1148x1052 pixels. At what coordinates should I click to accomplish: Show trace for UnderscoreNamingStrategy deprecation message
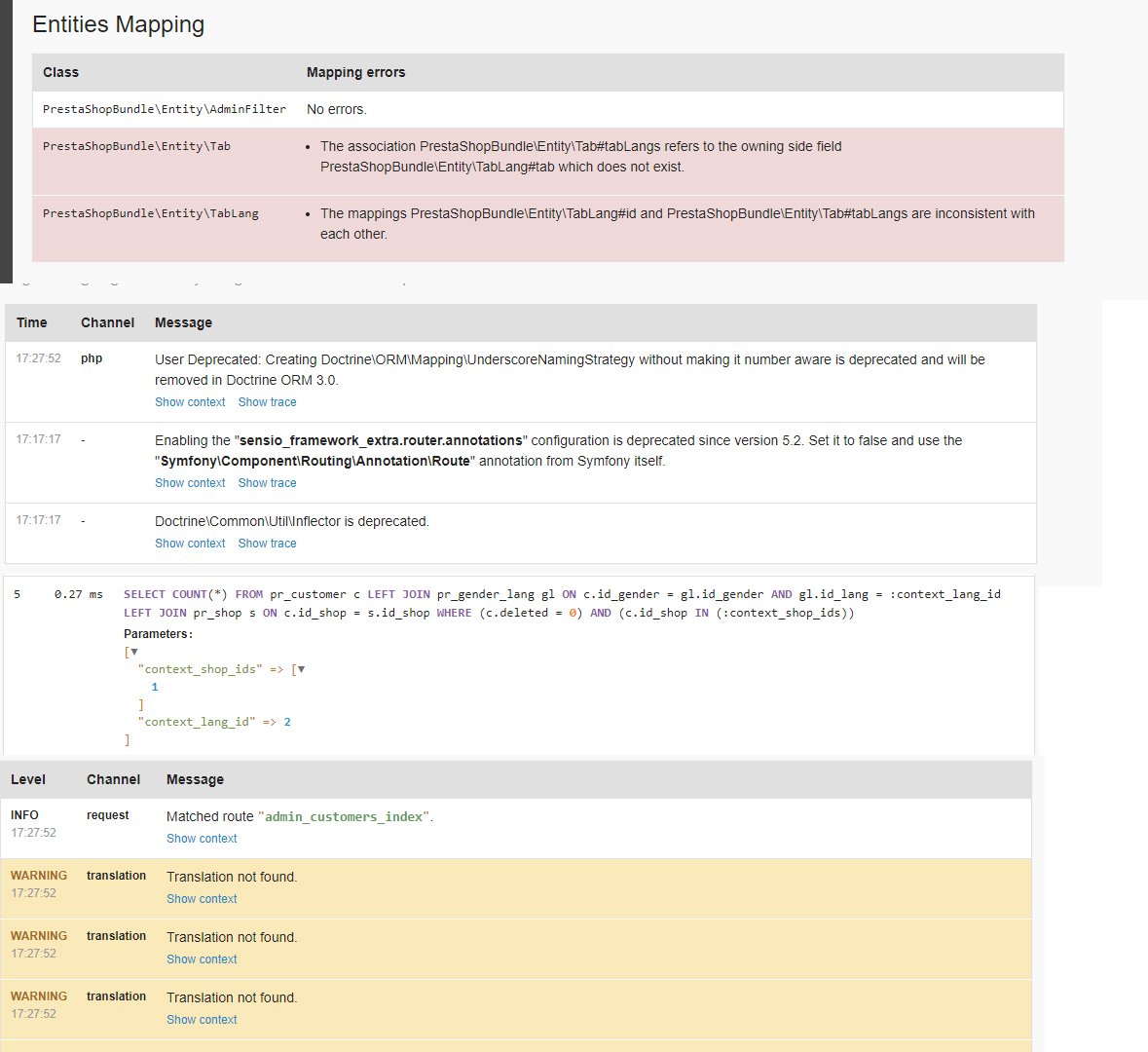coord(267,402)
